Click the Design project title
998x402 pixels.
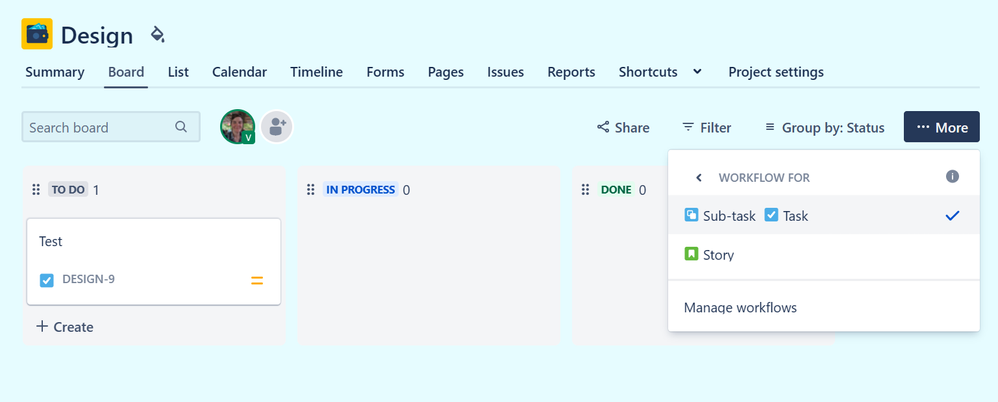tap(97, 35)
